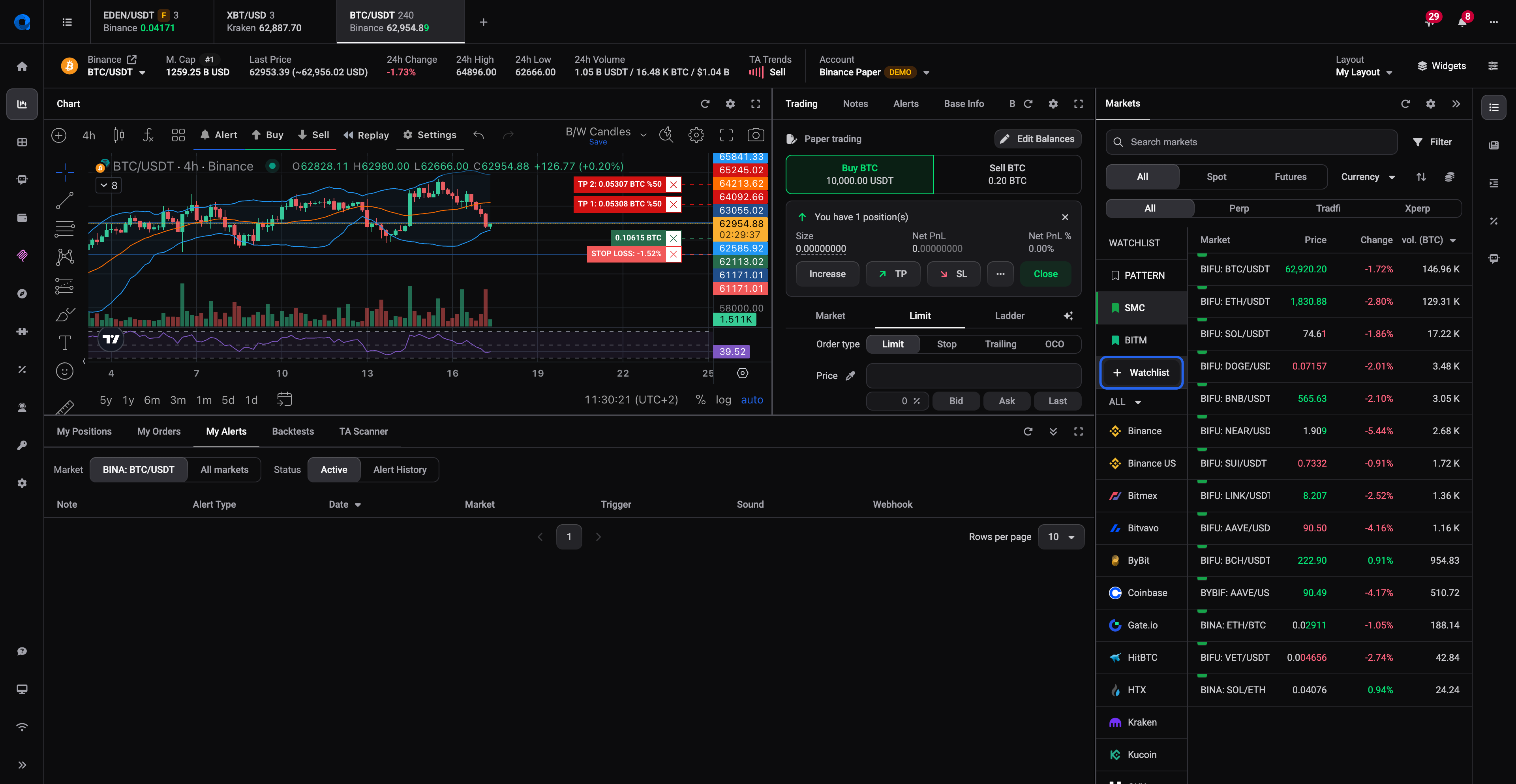
Task: Click the Edit Balances button
Action: [1038, 139]
